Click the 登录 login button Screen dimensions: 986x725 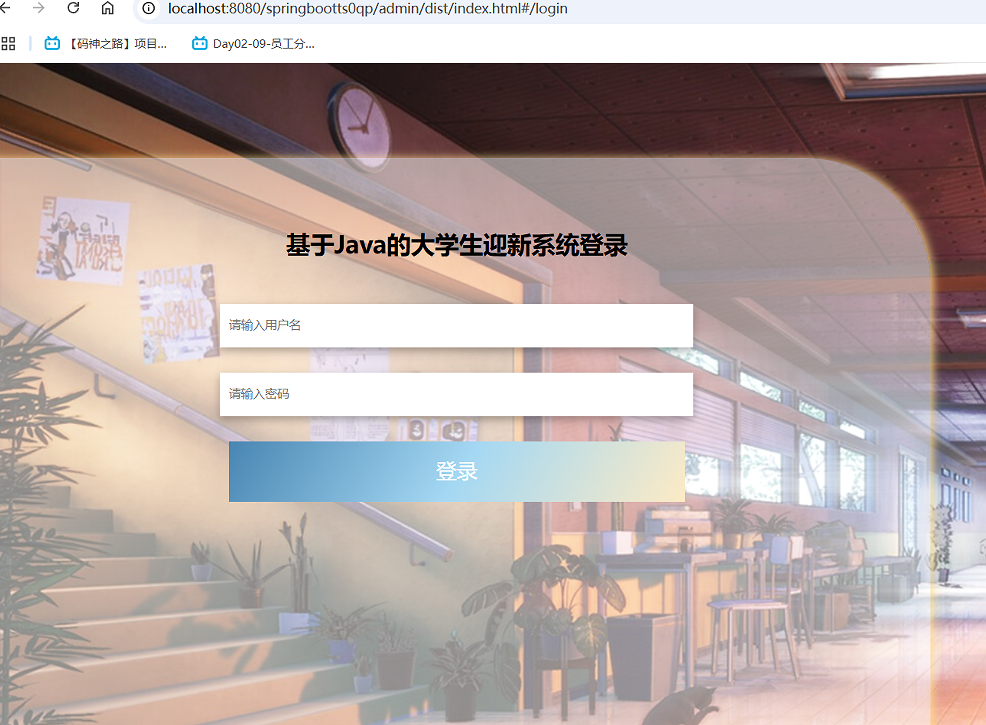(457, 471)
